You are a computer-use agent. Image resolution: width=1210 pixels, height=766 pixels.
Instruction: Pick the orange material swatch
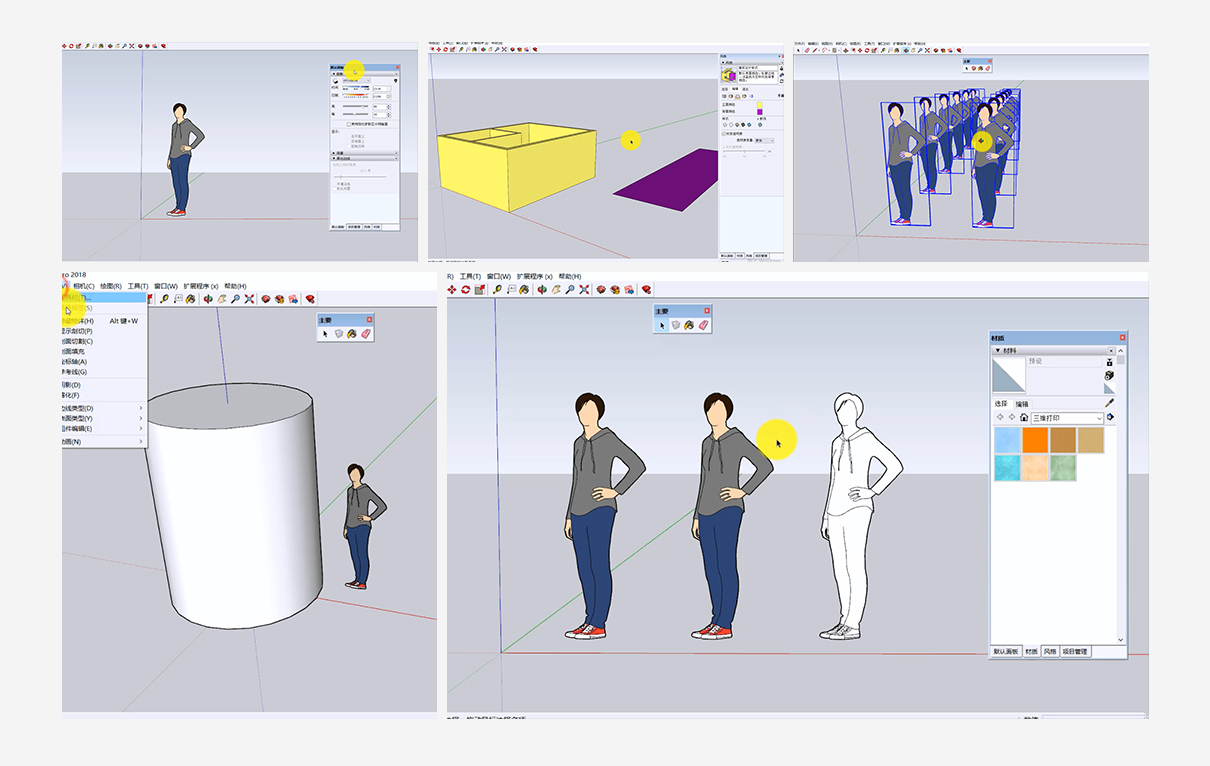click(1035, 440)
